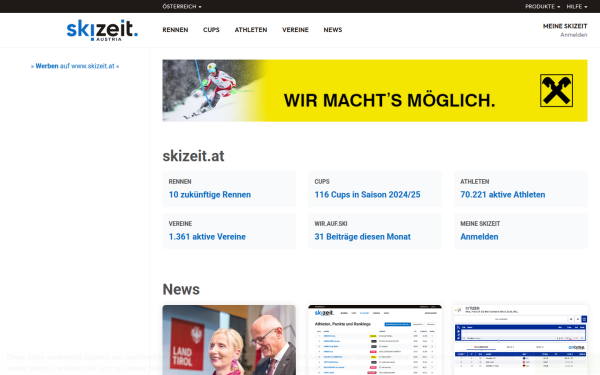Open the Land Tirol news thumbnail
Viewport: 600px width, 375px height.
point(229,340)
